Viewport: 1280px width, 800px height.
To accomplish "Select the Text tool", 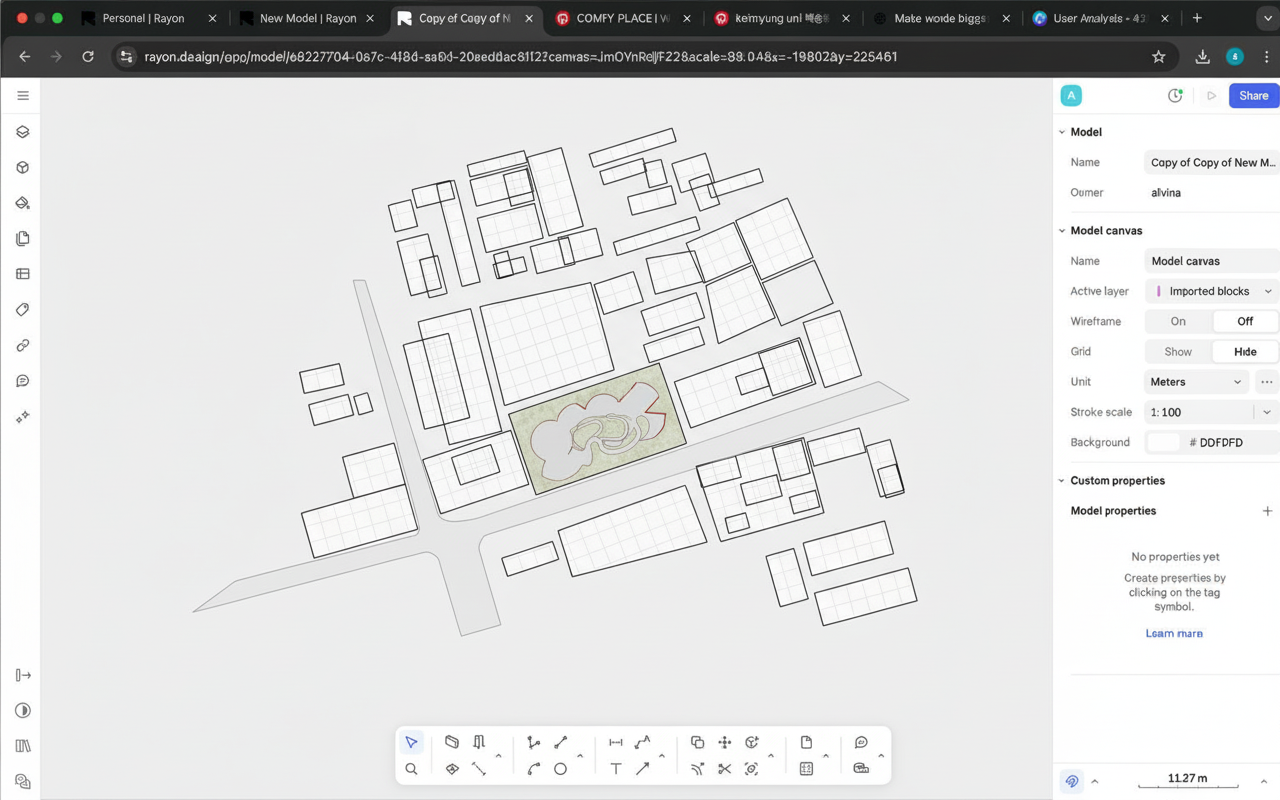I will pos(616,769).
